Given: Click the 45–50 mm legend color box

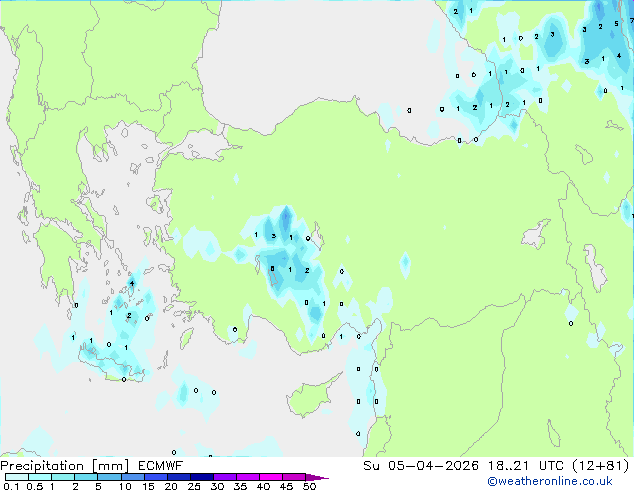Looking at the screenshot, I should 294,477.
